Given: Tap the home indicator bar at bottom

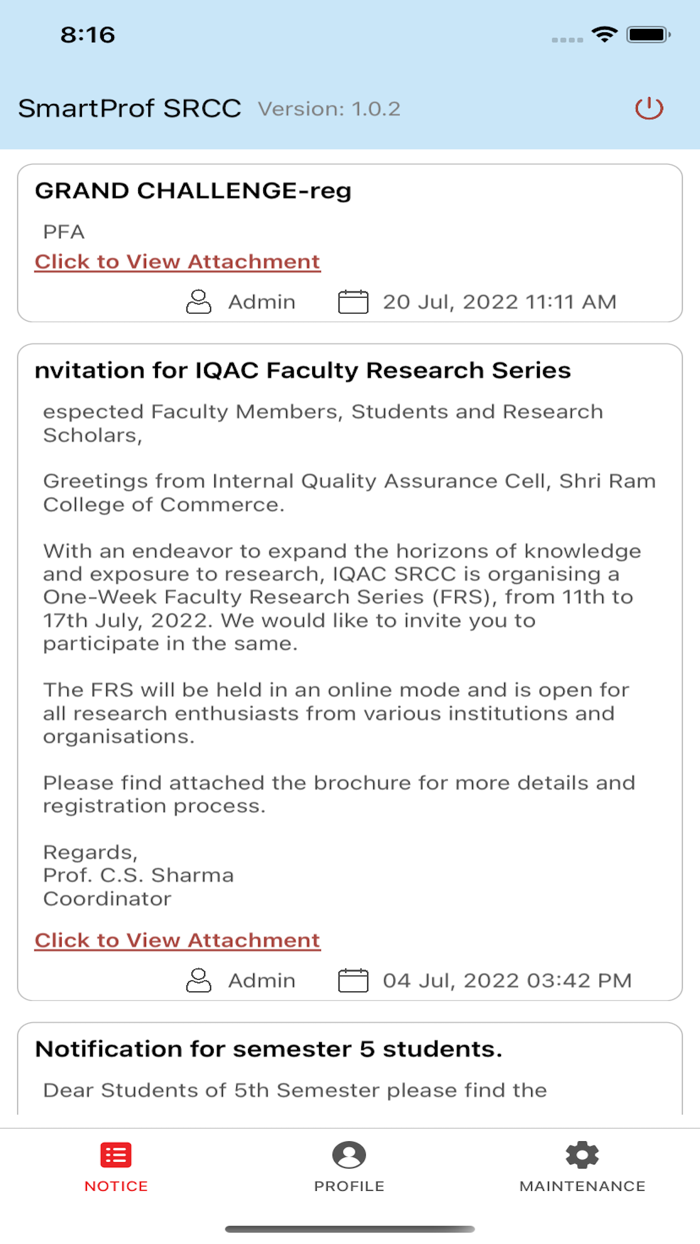Looking at the screenshot, I should pyautogui.click(x=350, y=1226).
